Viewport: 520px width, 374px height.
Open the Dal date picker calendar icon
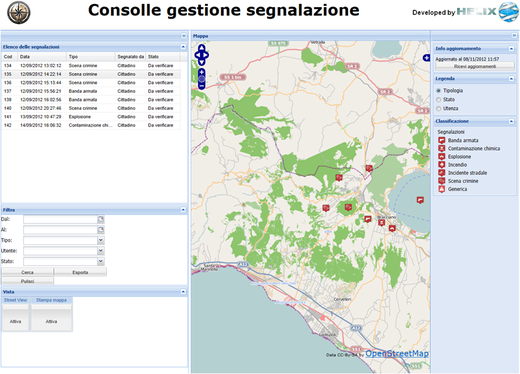101,219
